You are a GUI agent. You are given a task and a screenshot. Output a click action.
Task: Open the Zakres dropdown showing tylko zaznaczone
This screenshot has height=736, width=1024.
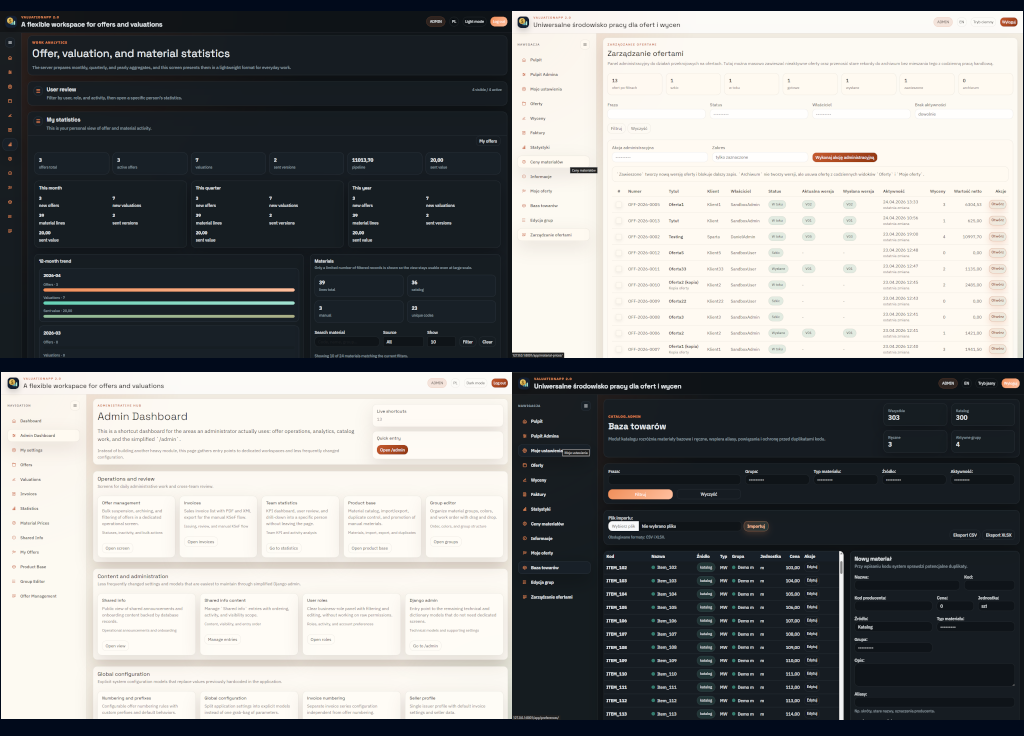pyautogui.click(x=760, y=157)
